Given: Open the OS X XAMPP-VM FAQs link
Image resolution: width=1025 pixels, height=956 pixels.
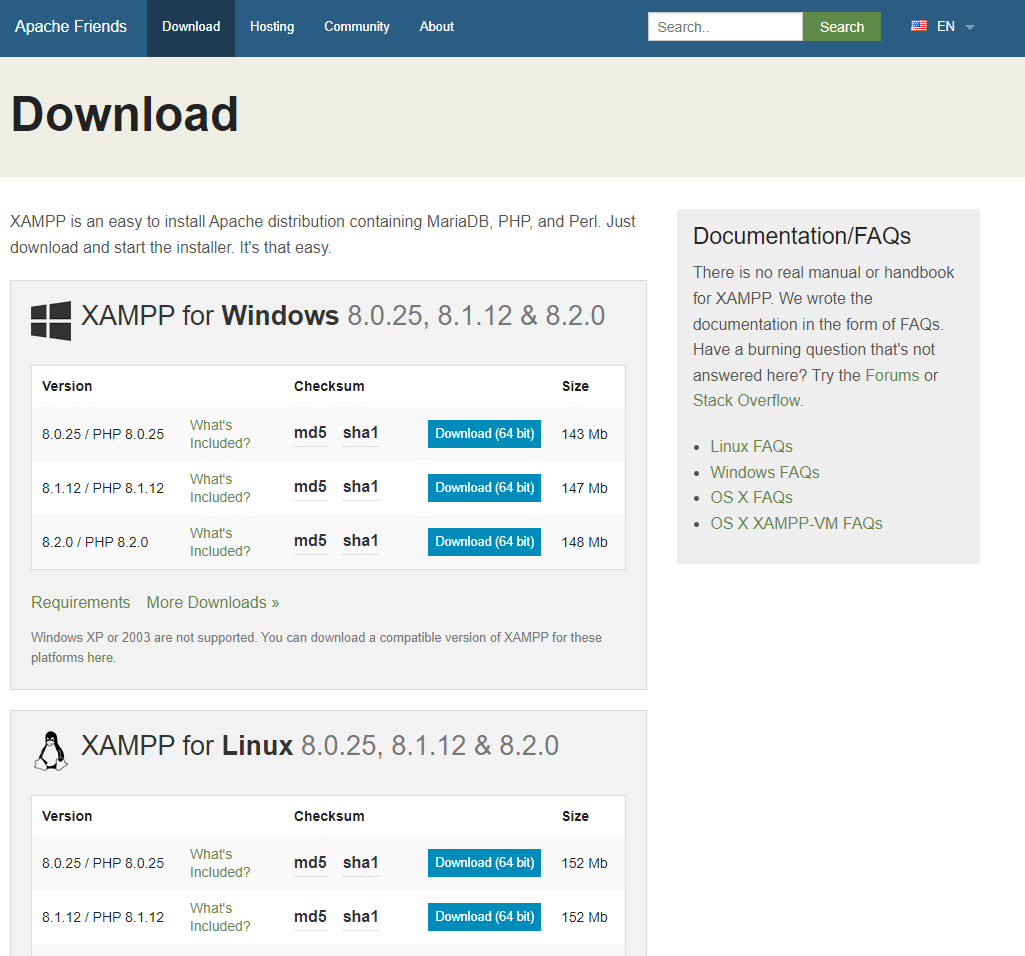Looking at the screenshot, I should coord(796,523).
